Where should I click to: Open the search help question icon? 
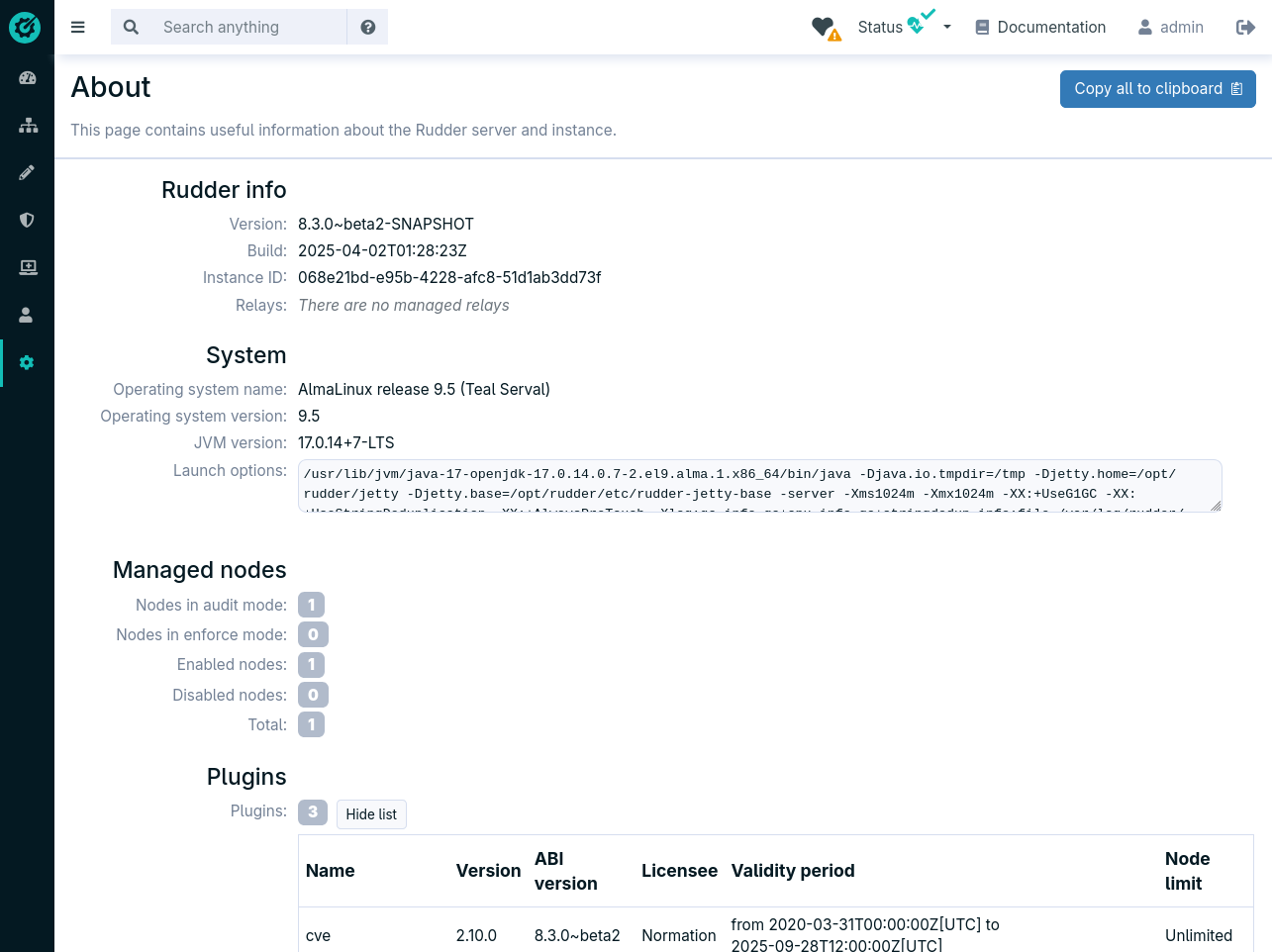tap(368, 28)
